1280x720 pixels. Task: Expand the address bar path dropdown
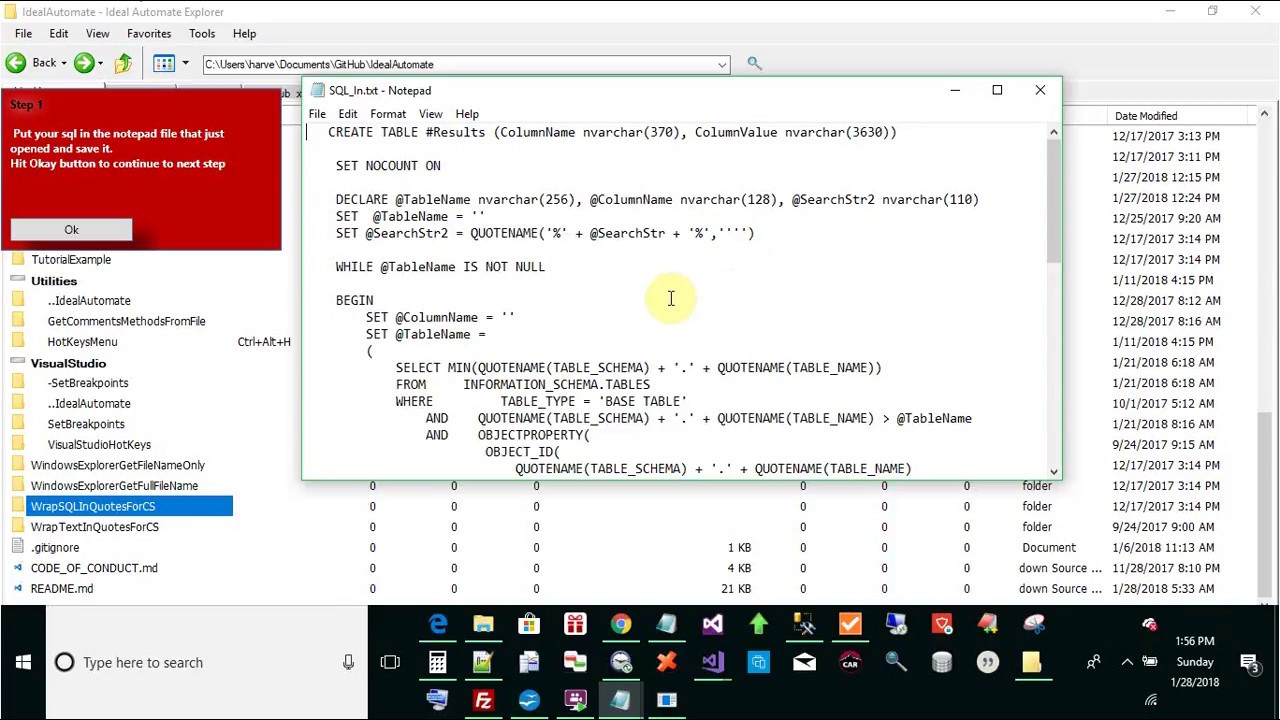click(721, 65)
